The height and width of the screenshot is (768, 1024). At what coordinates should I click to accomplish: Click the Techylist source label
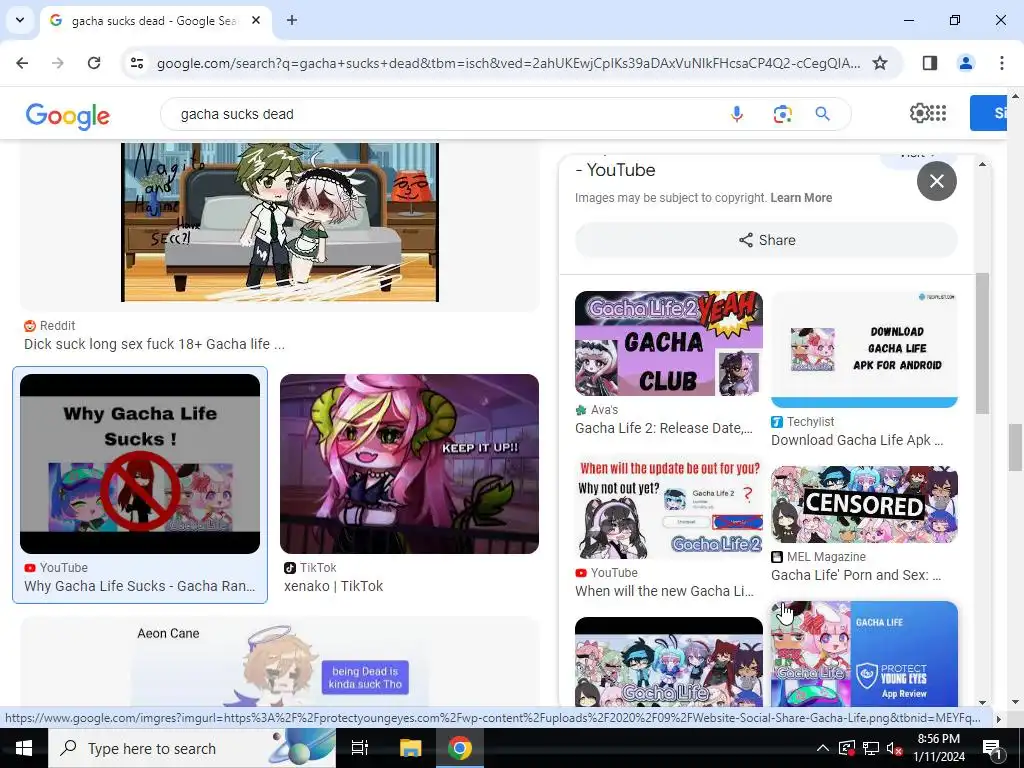click(810, 422)
